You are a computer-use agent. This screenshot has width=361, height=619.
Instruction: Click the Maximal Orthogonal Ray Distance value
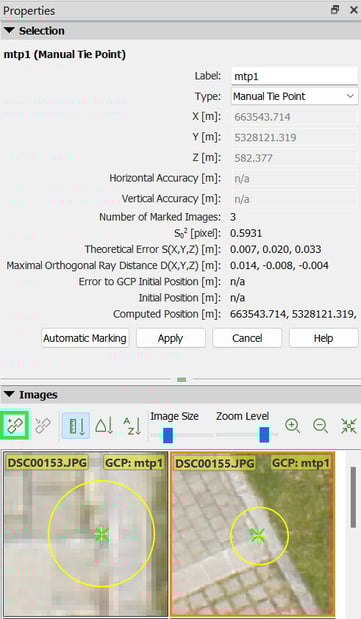(279, 265)
